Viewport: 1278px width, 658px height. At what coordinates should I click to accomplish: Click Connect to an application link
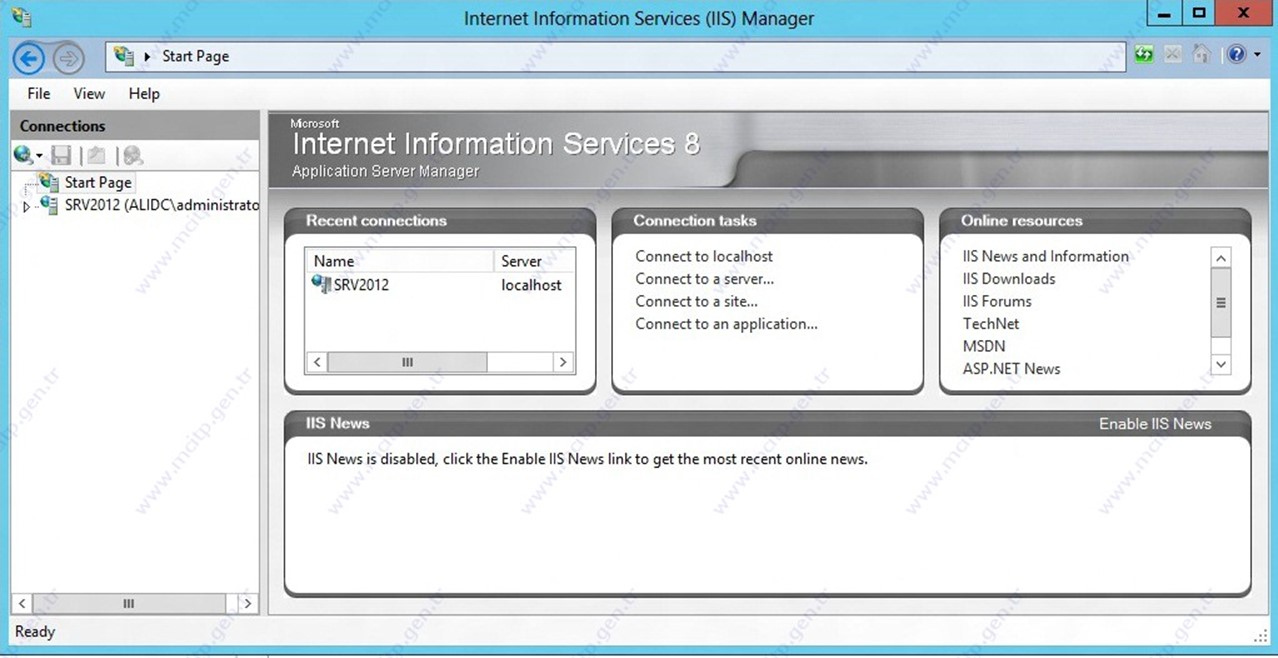tap(726, 324)
